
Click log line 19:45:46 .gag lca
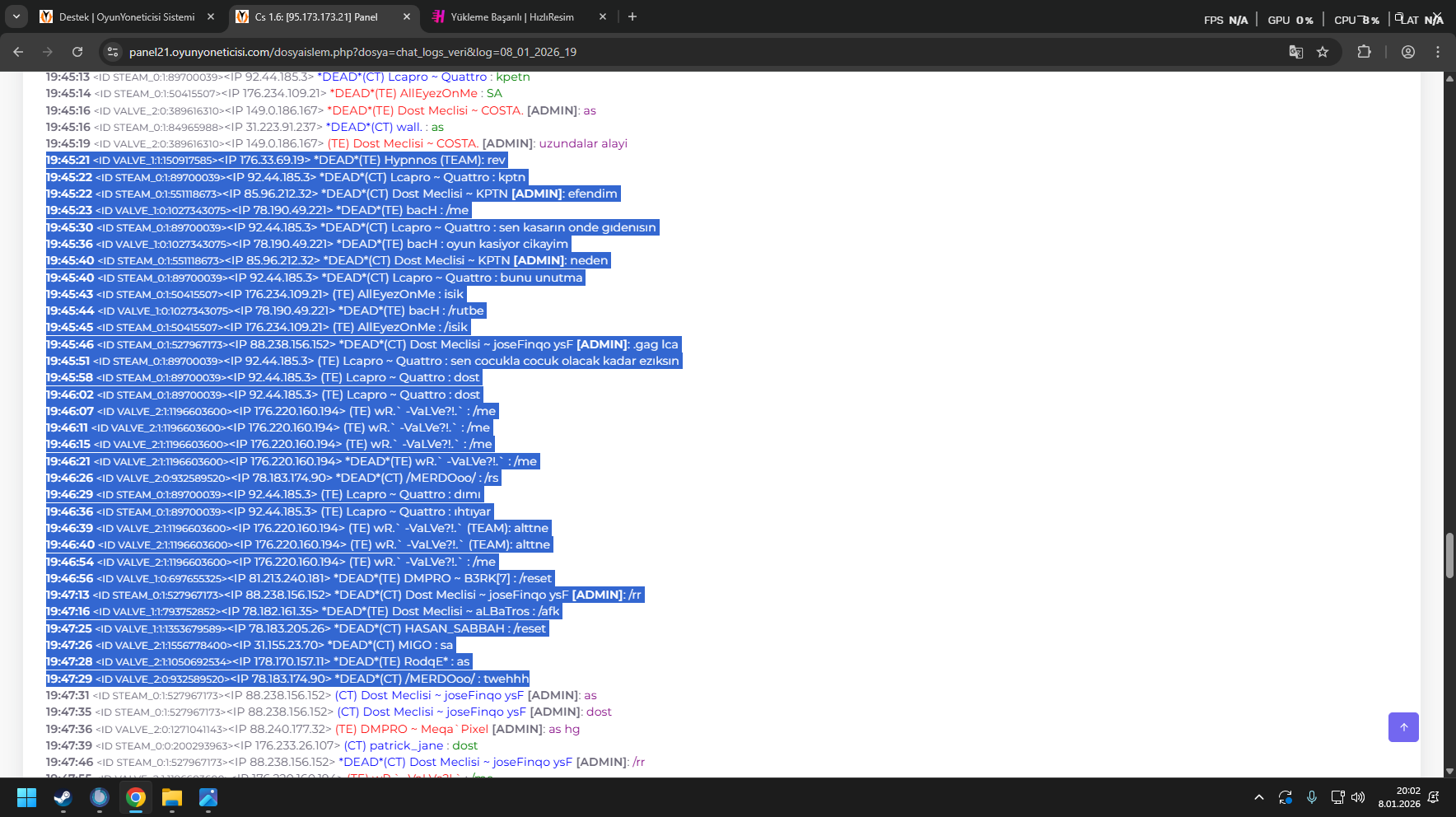point(363,344)
